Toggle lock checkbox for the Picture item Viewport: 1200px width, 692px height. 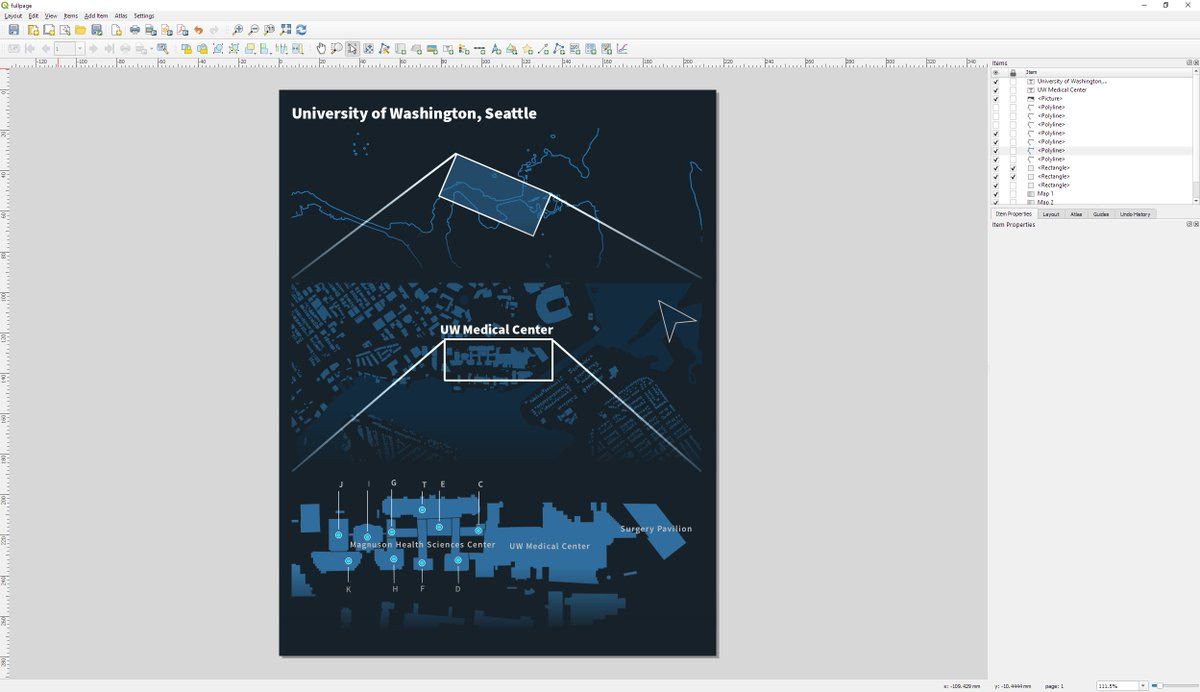tap(1013, 99)
